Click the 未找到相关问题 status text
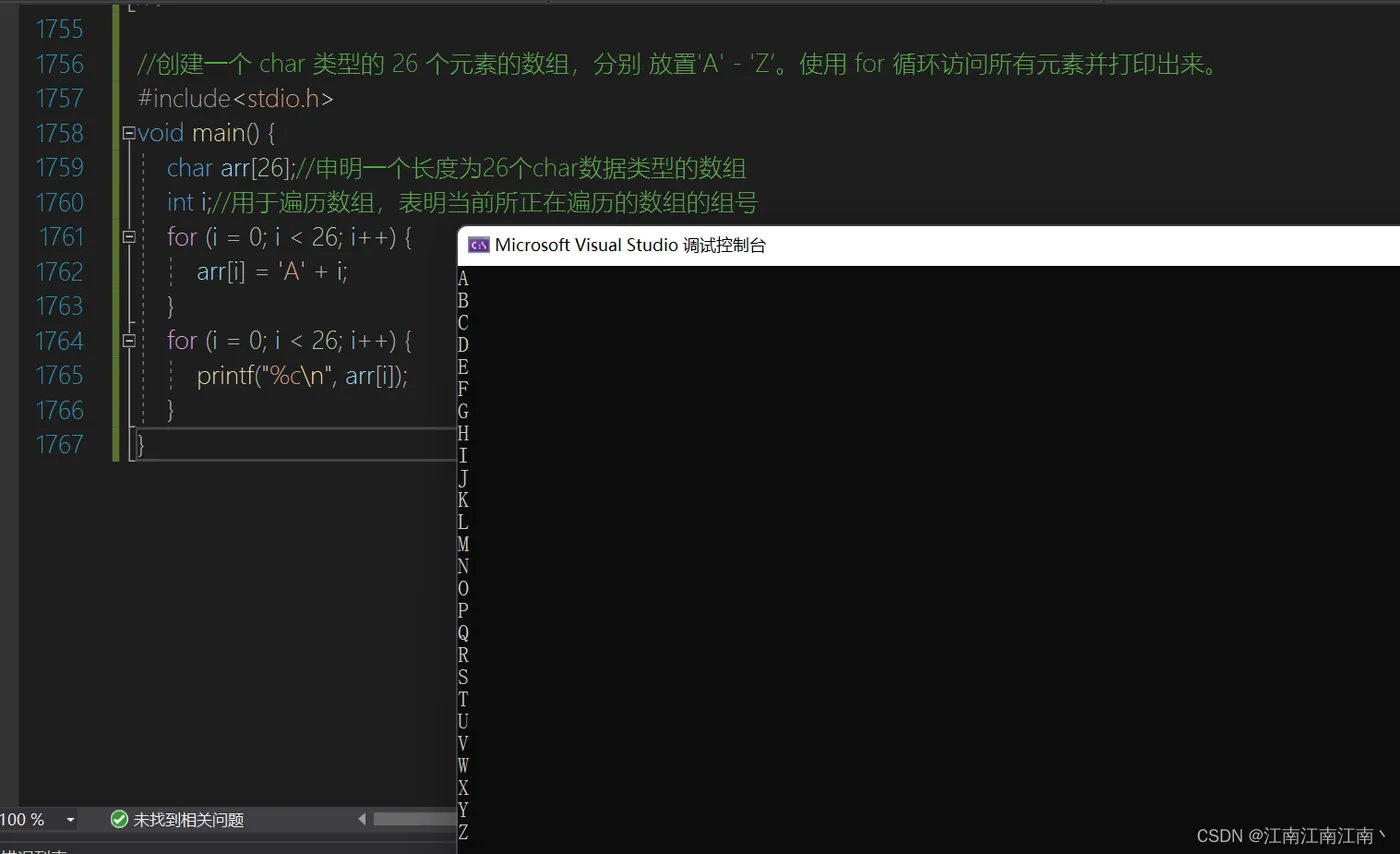The image size is (1400, 854). 189,820
